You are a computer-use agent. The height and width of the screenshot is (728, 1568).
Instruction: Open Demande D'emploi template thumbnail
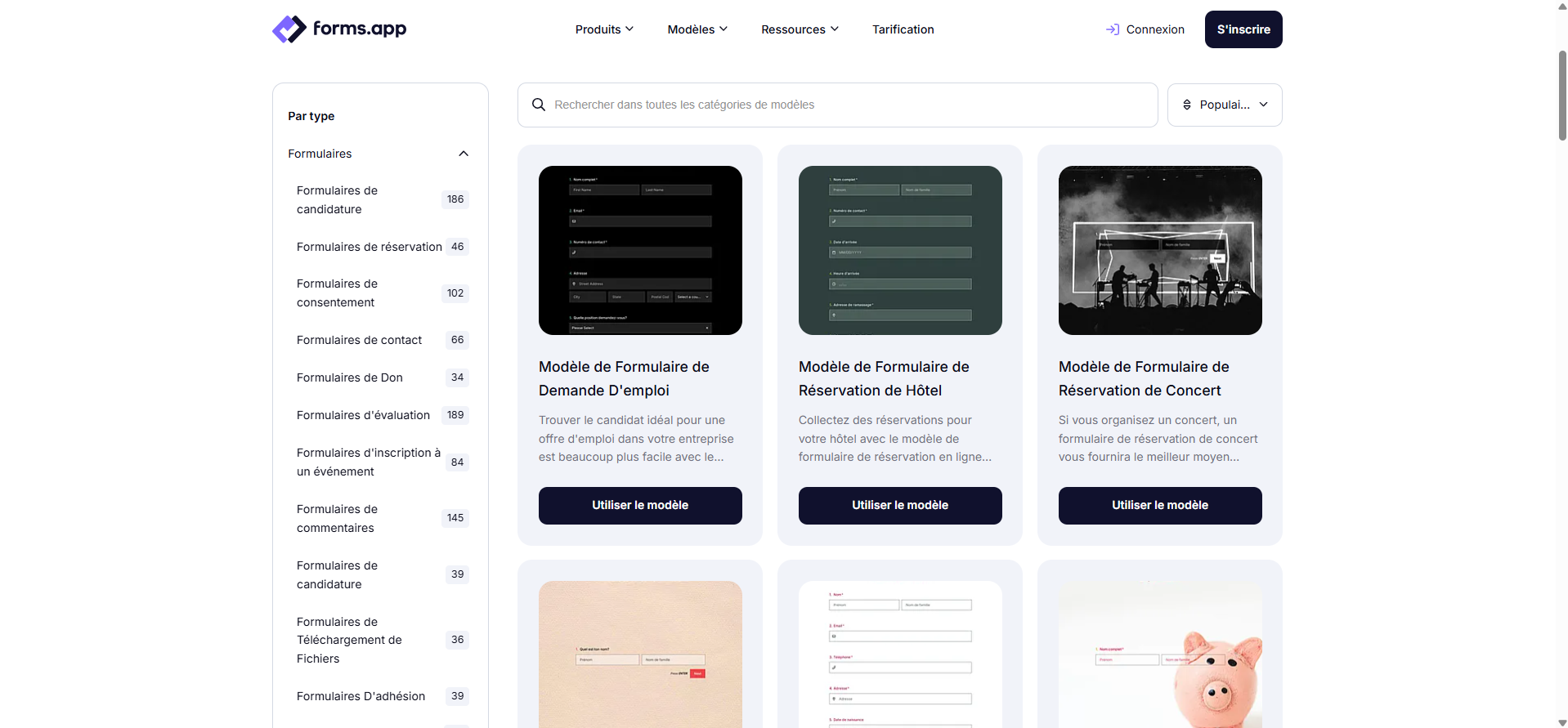[x=640, y=250]
